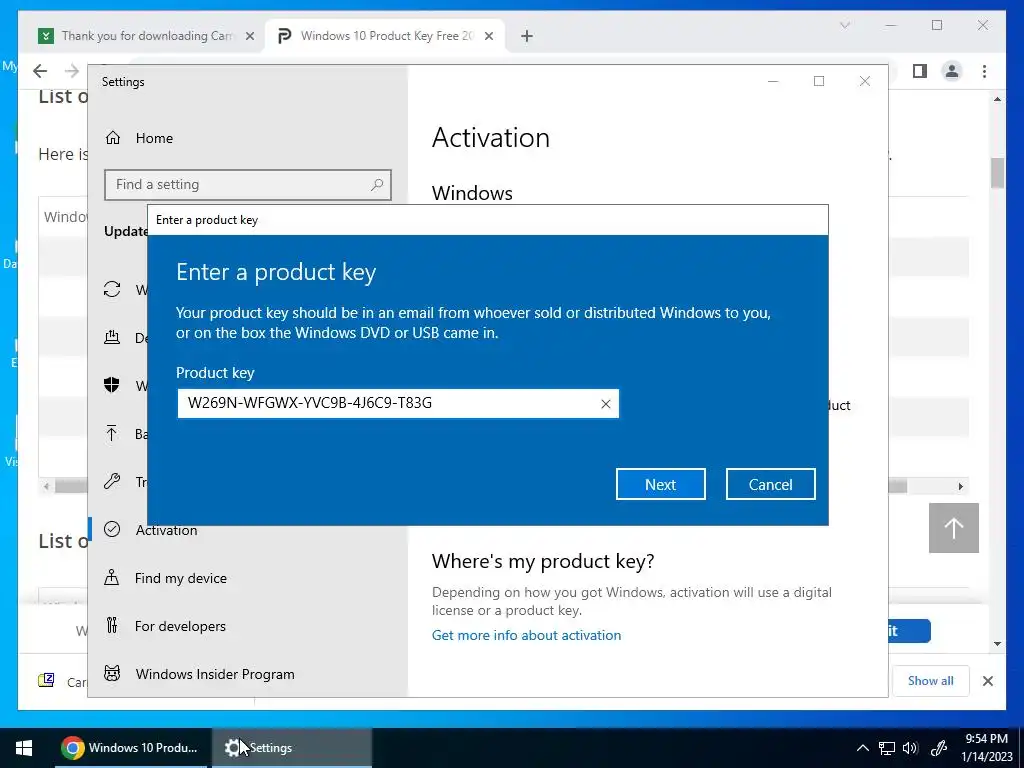Open the Home page in Settings
Viewport: 1024px width, 768px height.
[x=154, y=138]
